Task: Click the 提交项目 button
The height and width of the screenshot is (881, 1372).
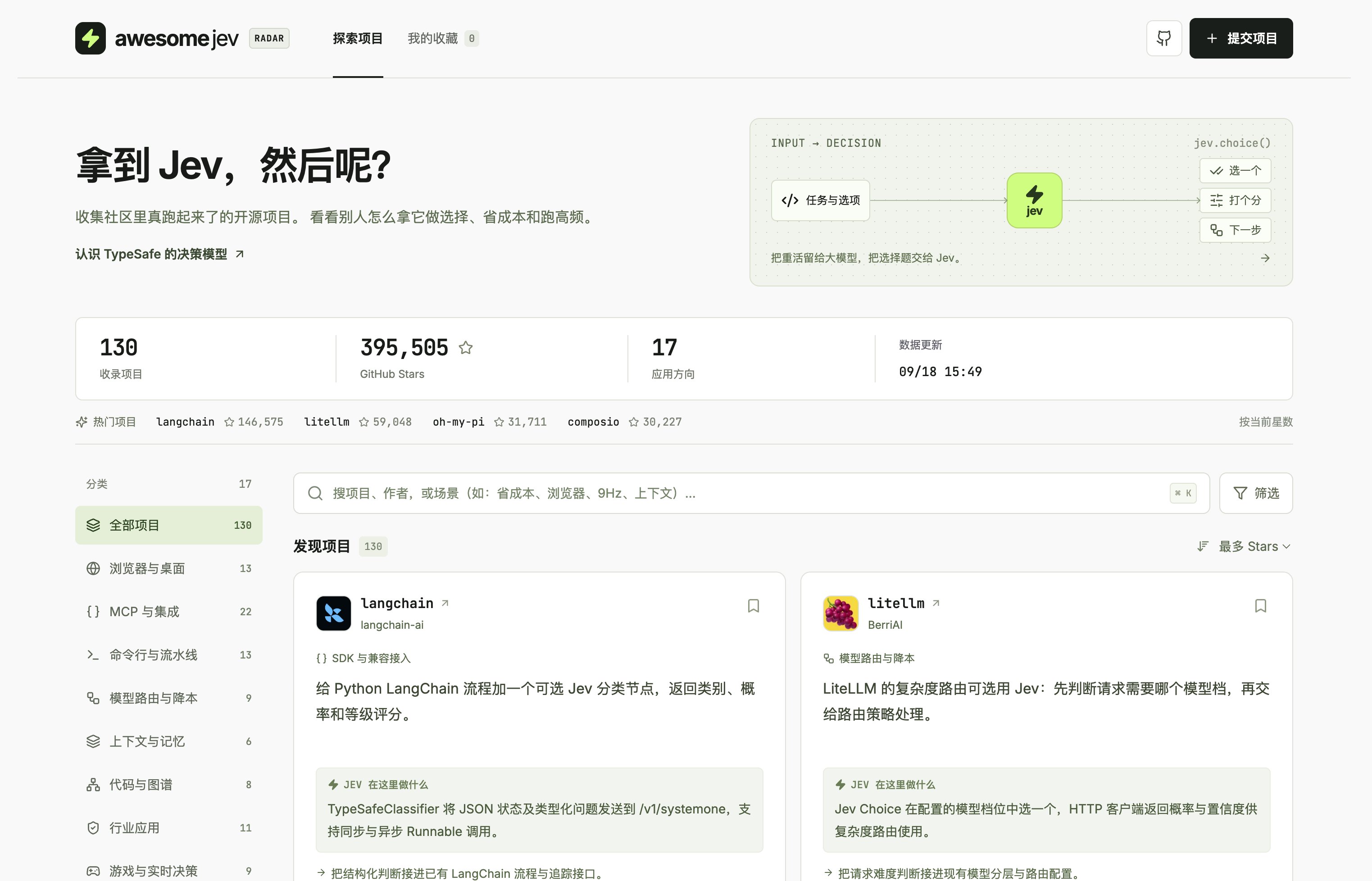Action: pos(1240,38)
